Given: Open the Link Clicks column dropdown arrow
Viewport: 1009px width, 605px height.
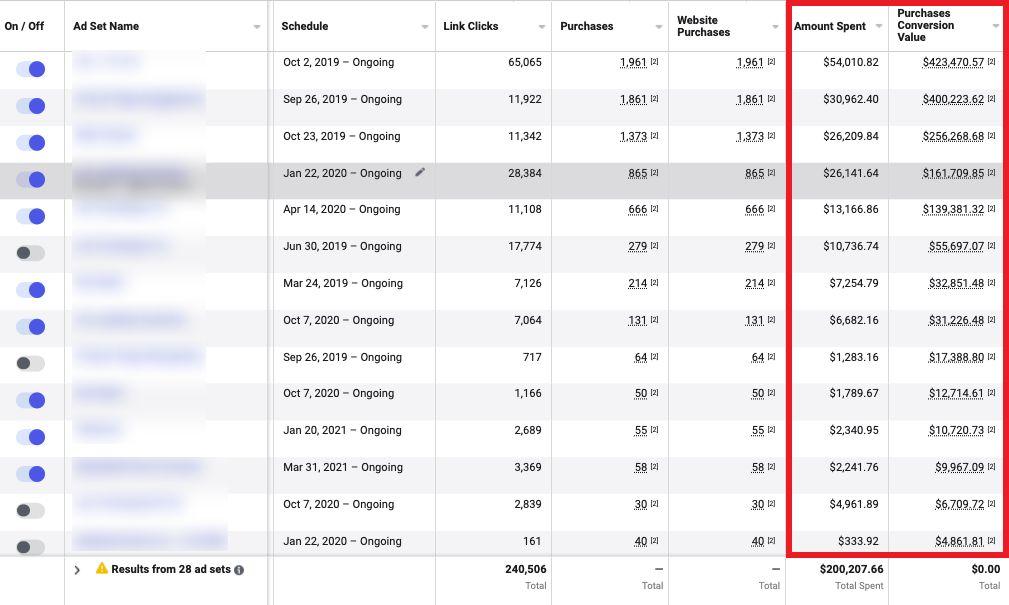Looking at the screenshot, I should pos(541,27).
